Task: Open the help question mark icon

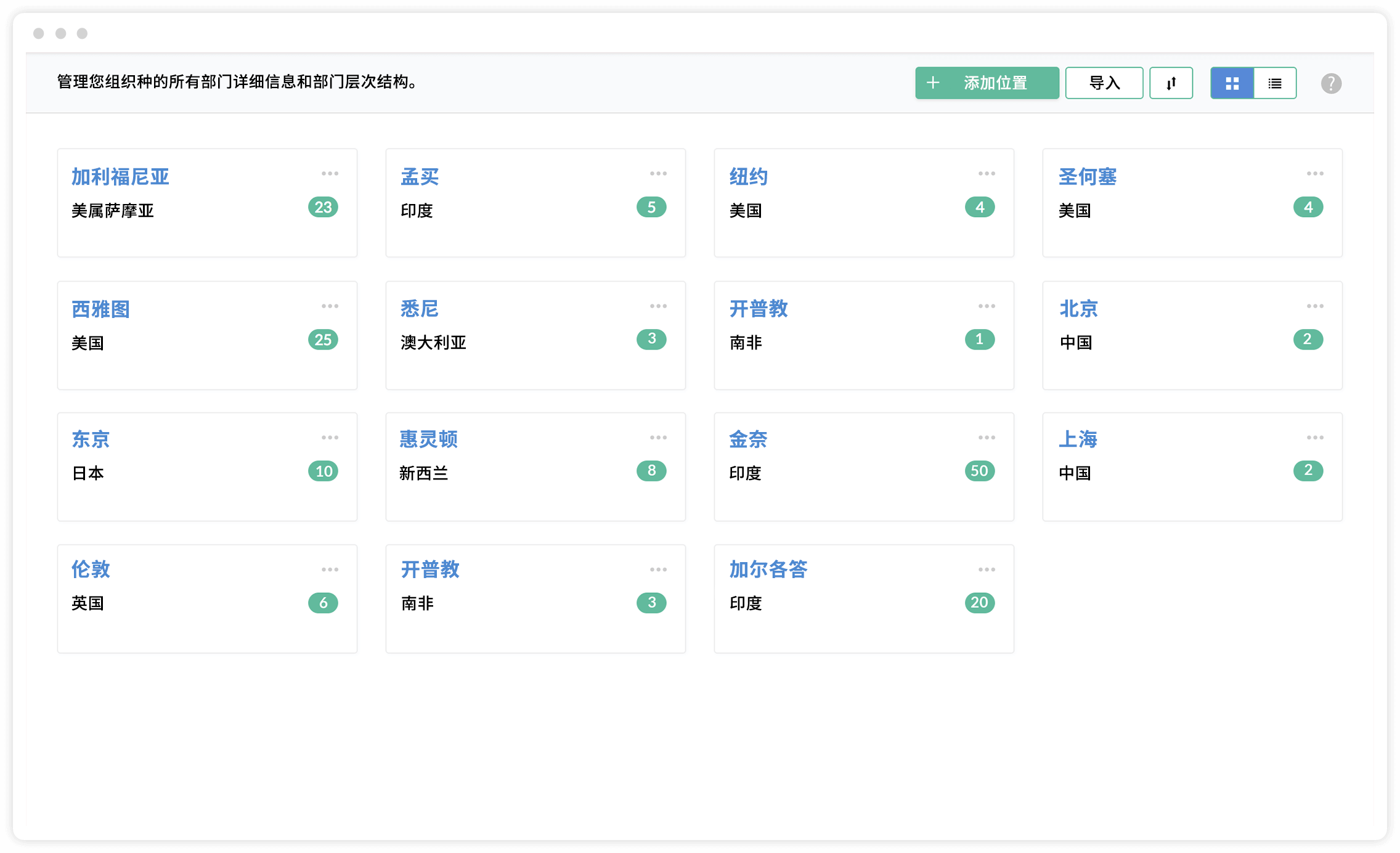Action: [x=1331, y=83]
